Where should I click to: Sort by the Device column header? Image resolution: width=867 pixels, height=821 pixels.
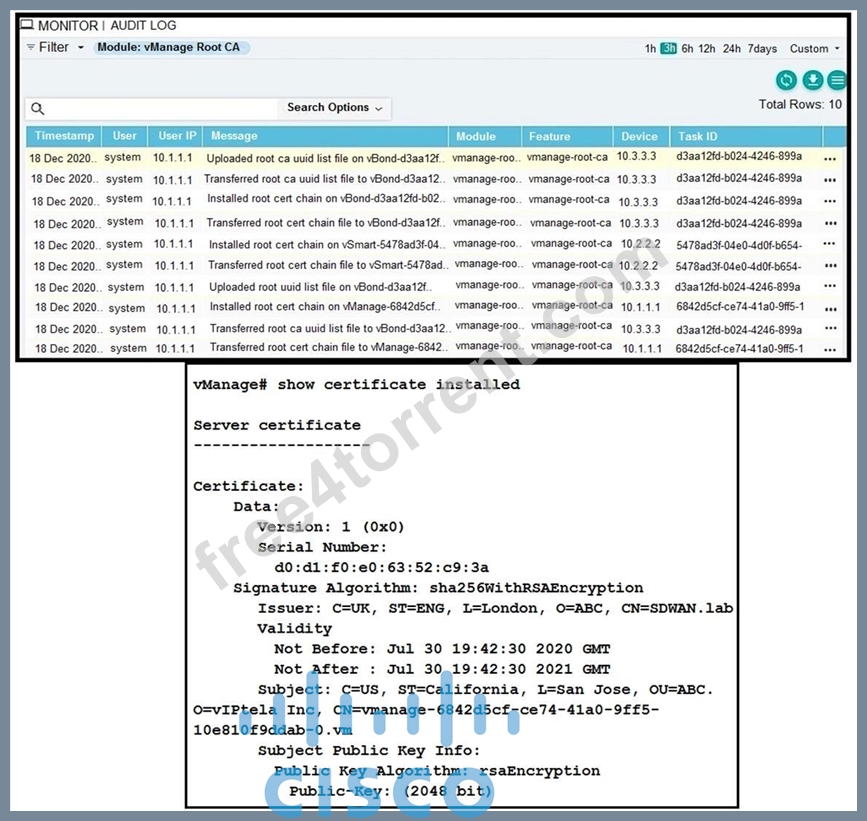pos(641,136)
